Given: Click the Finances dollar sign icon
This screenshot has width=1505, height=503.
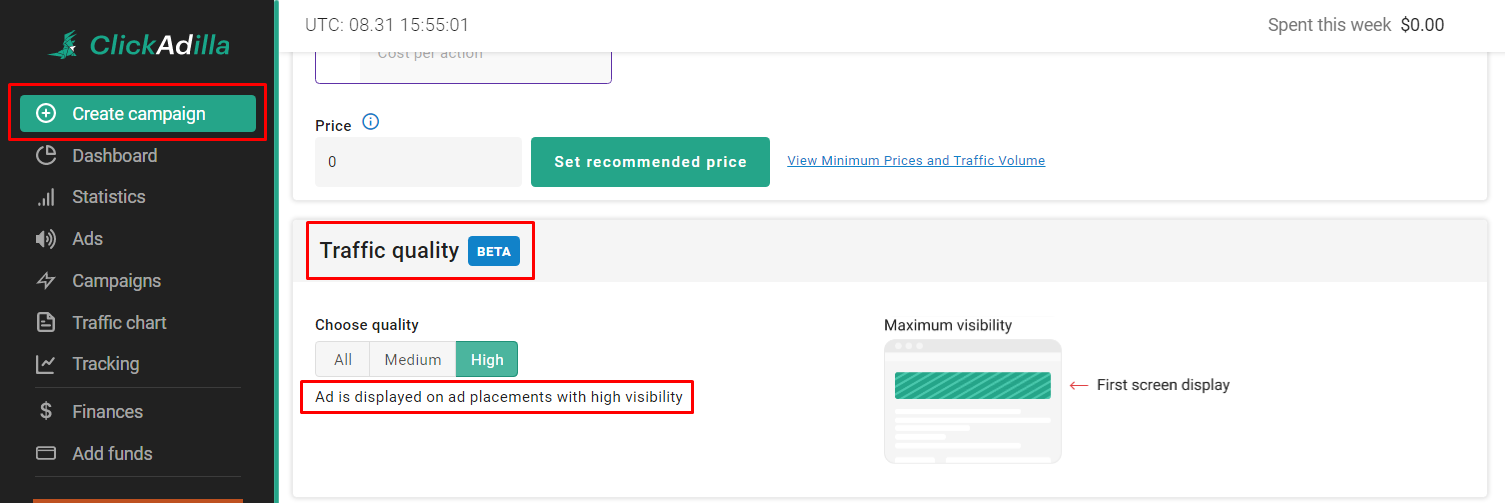Looking at the screenshot, I should coord(46,412).
